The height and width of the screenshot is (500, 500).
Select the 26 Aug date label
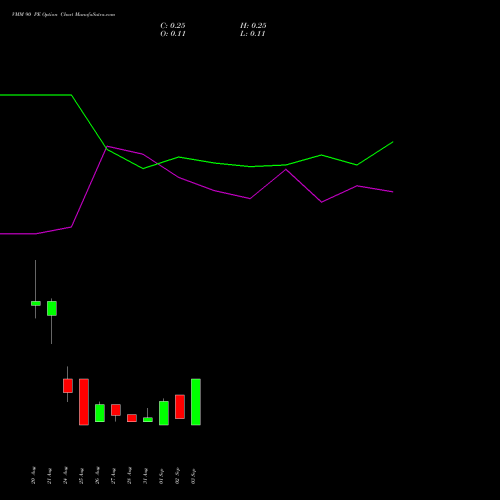click(x=97, y=476)
